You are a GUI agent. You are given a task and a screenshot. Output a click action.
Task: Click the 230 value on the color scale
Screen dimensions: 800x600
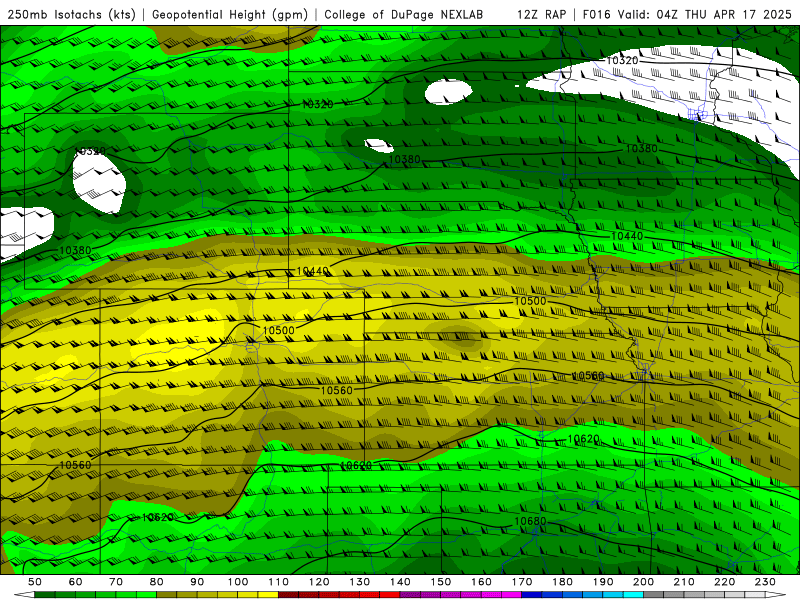click(765, 582)
